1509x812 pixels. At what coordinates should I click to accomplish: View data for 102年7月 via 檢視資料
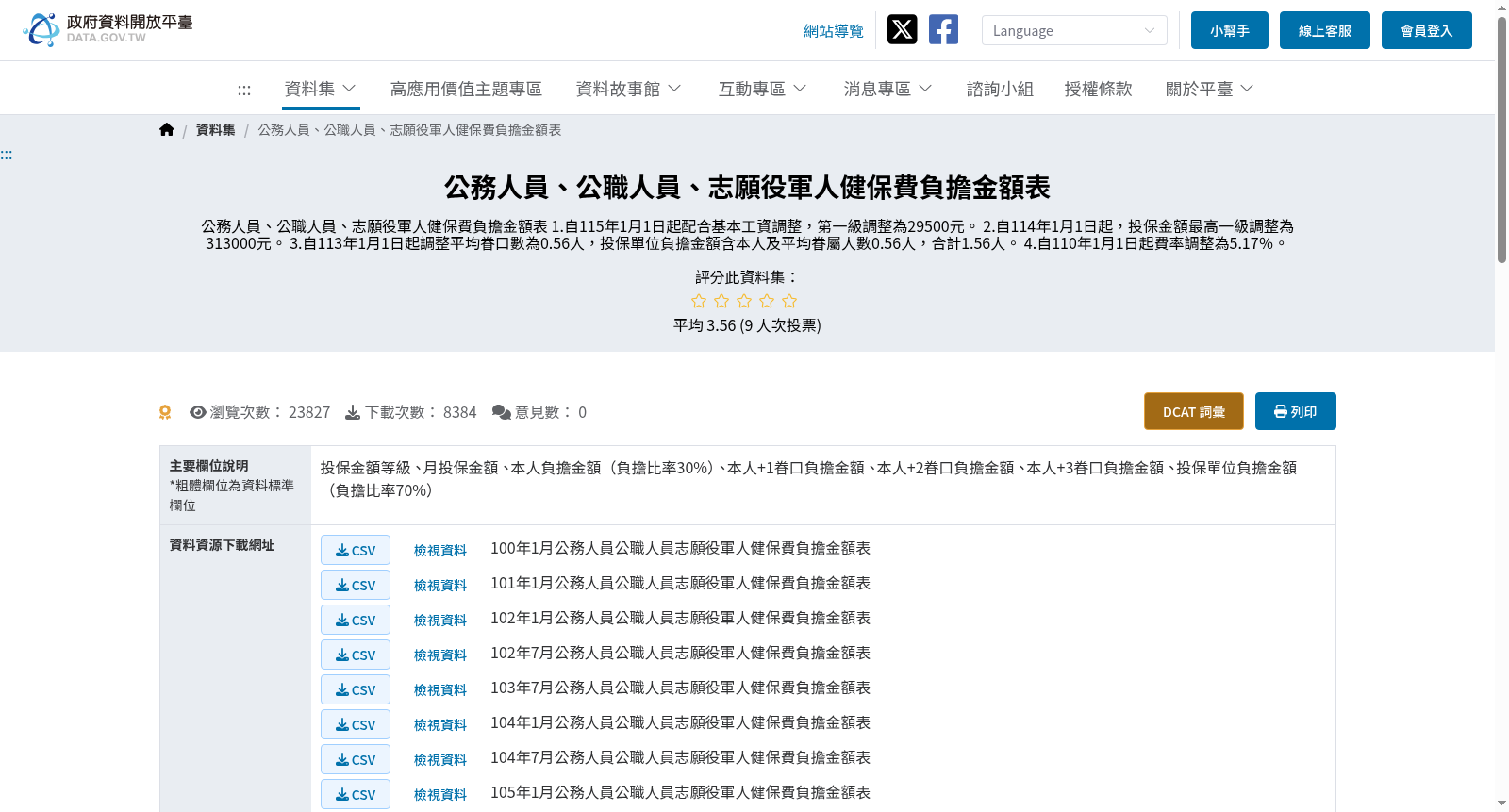point(440,655)
